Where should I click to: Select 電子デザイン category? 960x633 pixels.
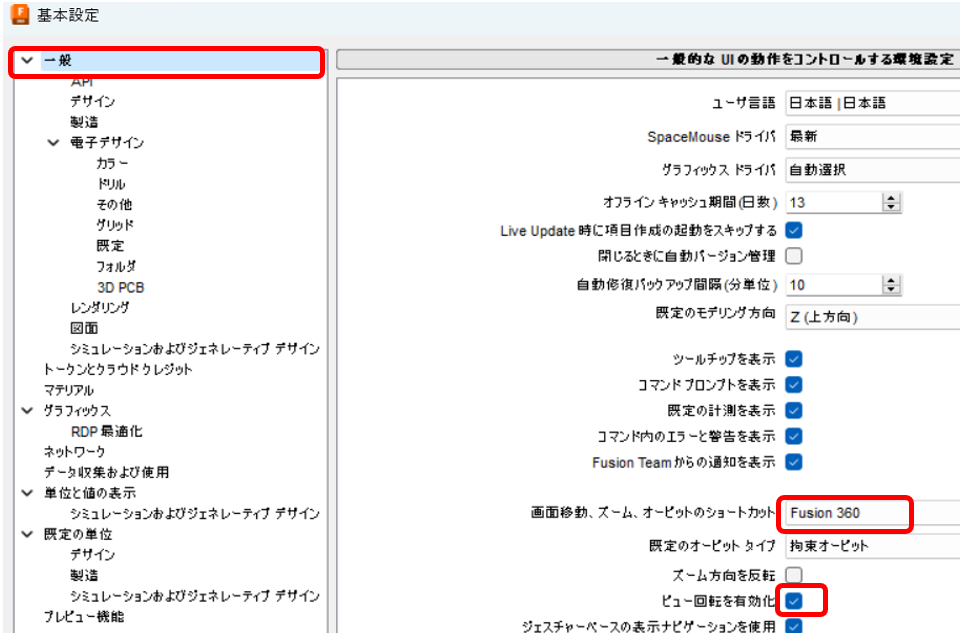[107, 143]
